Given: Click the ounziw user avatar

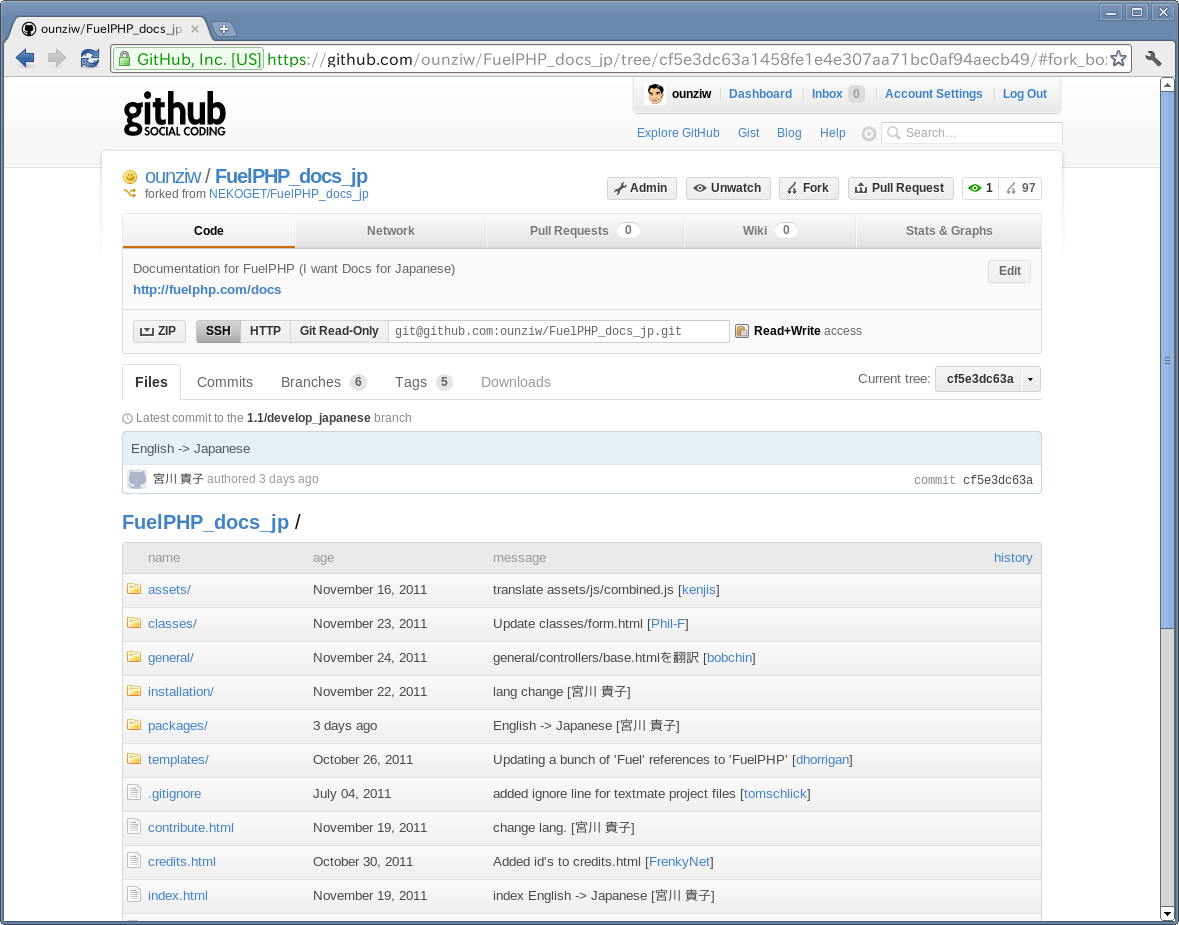Looking at the screenshot, I should point(656,94).
